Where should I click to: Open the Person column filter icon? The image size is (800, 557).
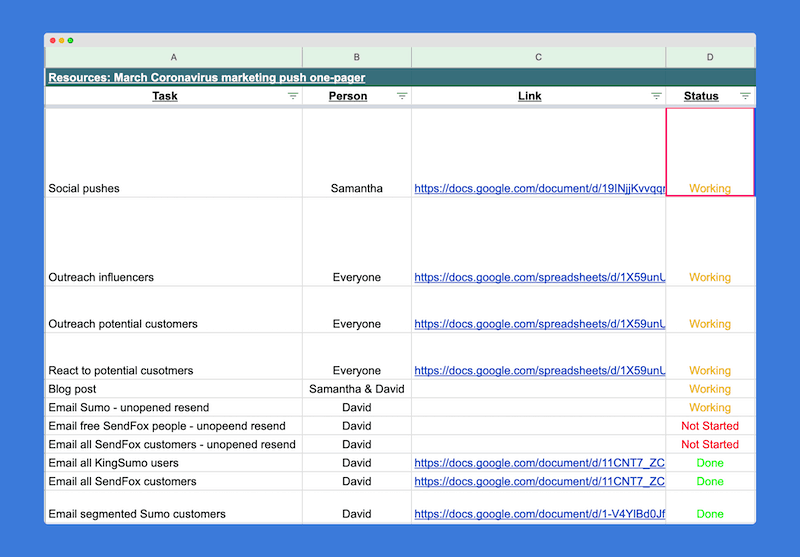(x=402, y=96)
